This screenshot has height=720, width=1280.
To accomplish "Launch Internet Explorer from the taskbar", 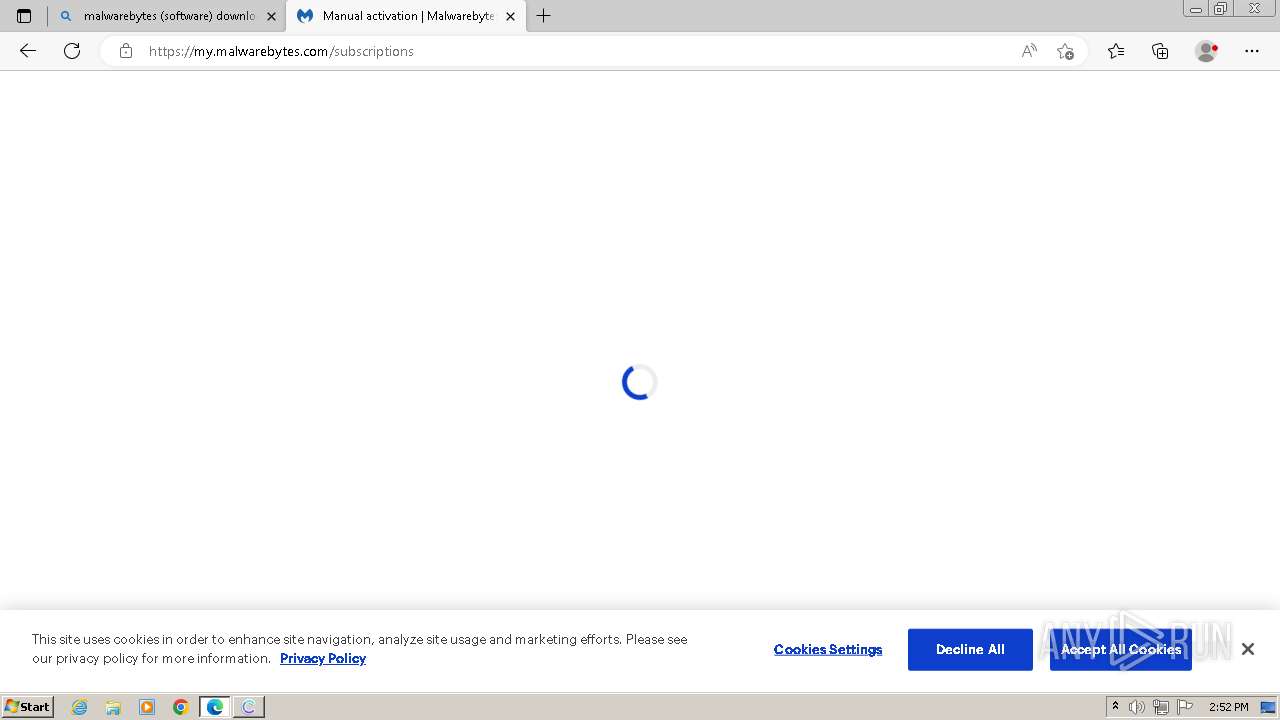I will [x=80, y=707].
